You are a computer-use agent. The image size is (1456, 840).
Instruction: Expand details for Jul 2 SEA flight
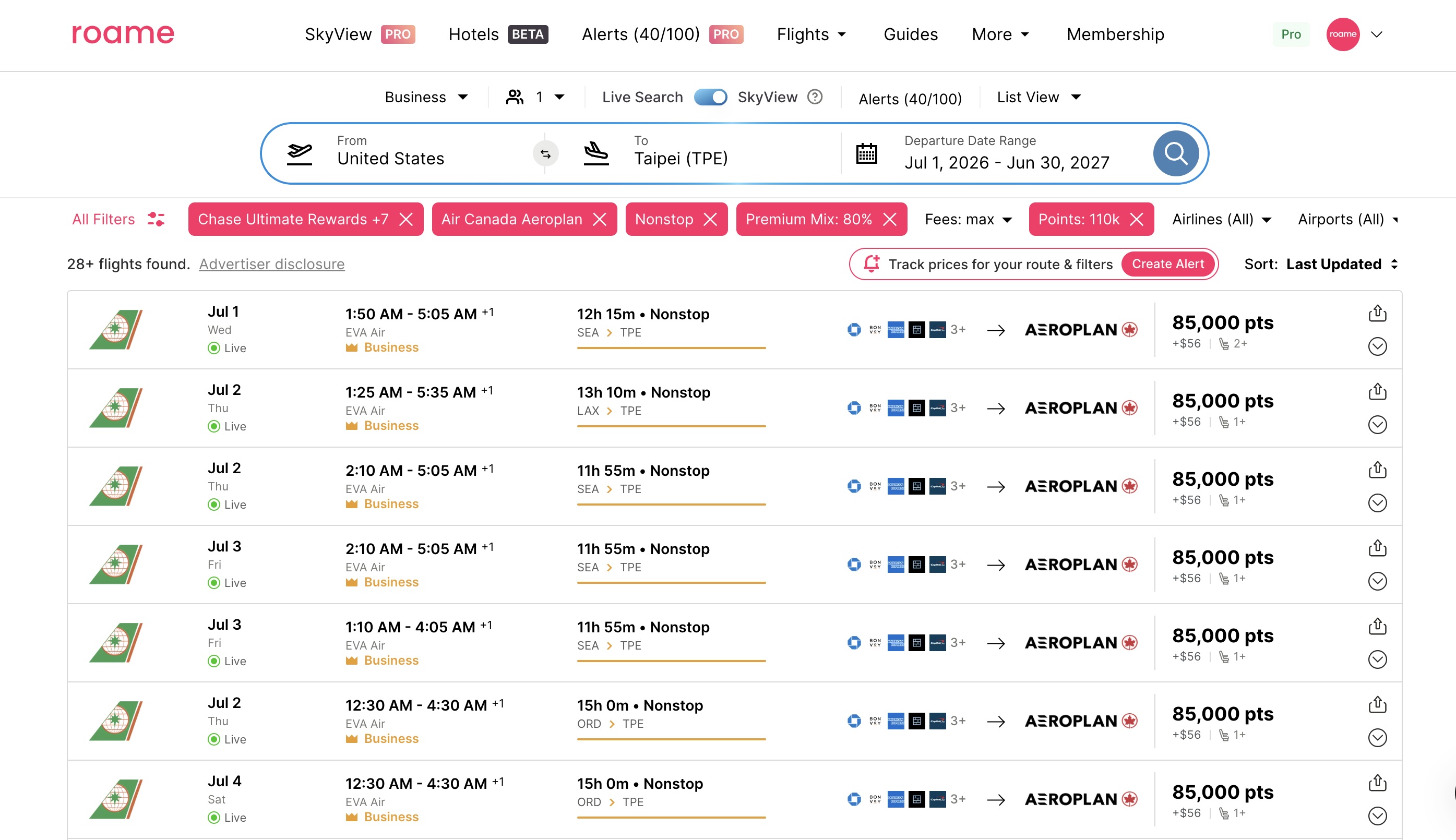tap(1377, 502)
